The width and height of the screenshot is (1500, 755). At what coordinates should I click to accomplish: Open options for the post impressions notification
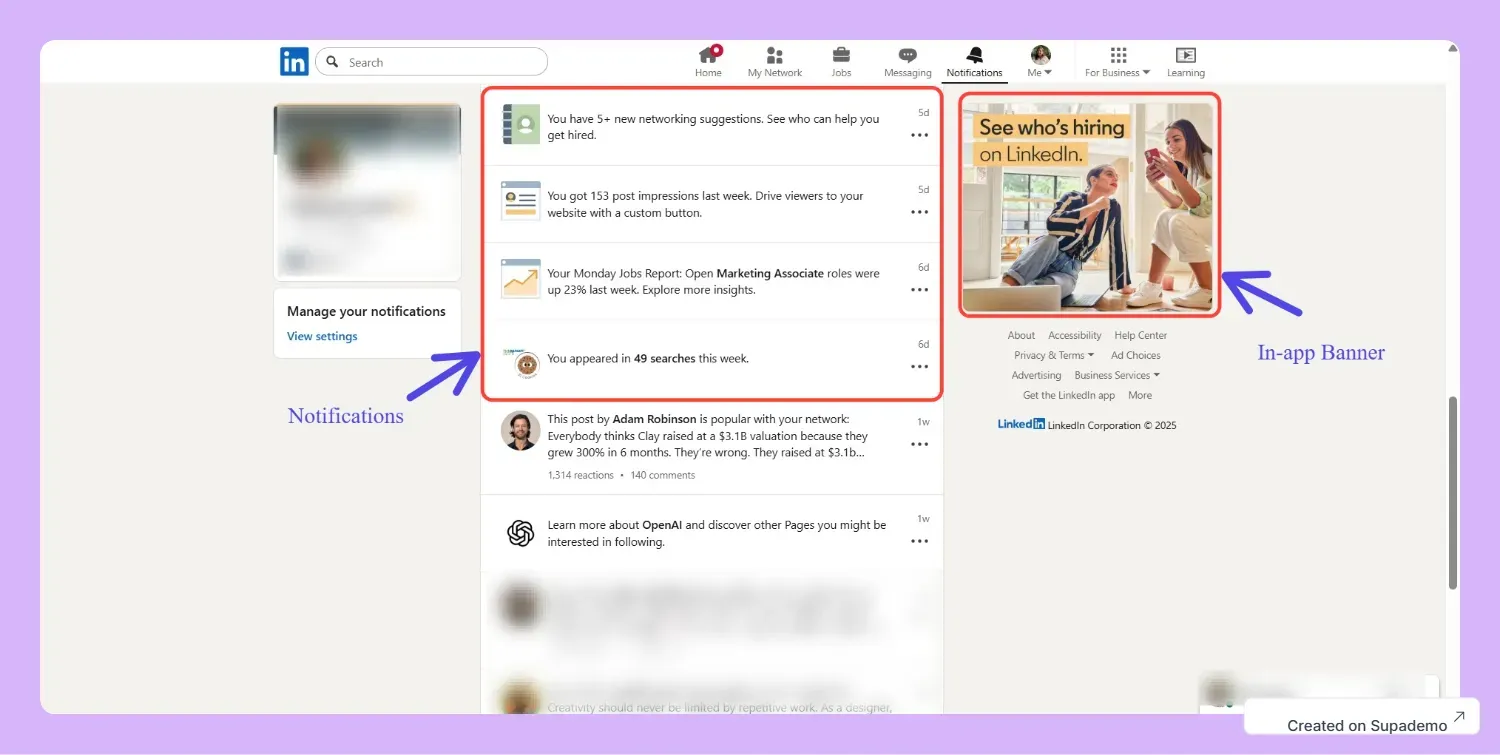(x=918, y=212)
